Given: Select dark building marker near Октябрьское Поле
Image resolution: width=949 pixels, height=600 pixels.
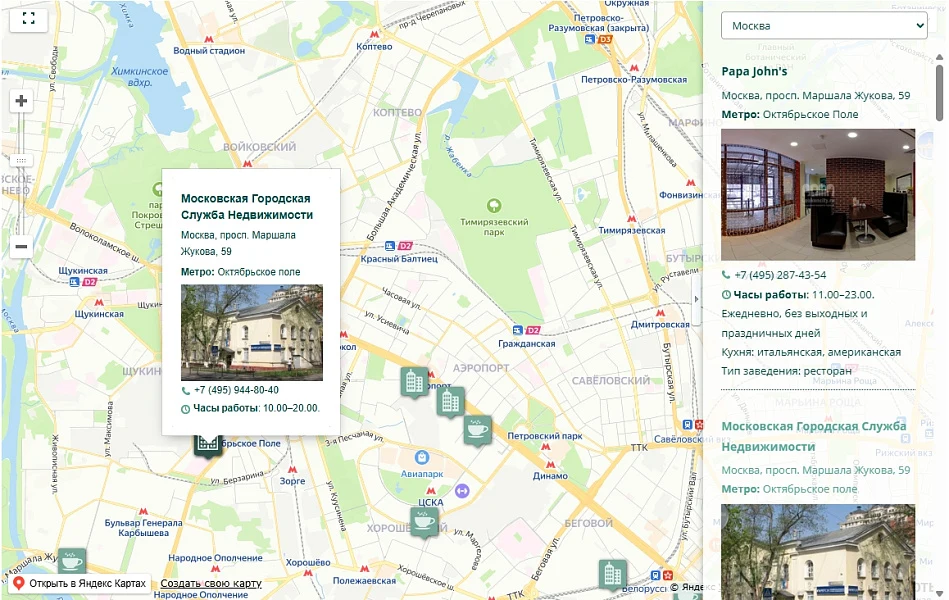Looking at the screenshot, I should click(x=208, y=446).
